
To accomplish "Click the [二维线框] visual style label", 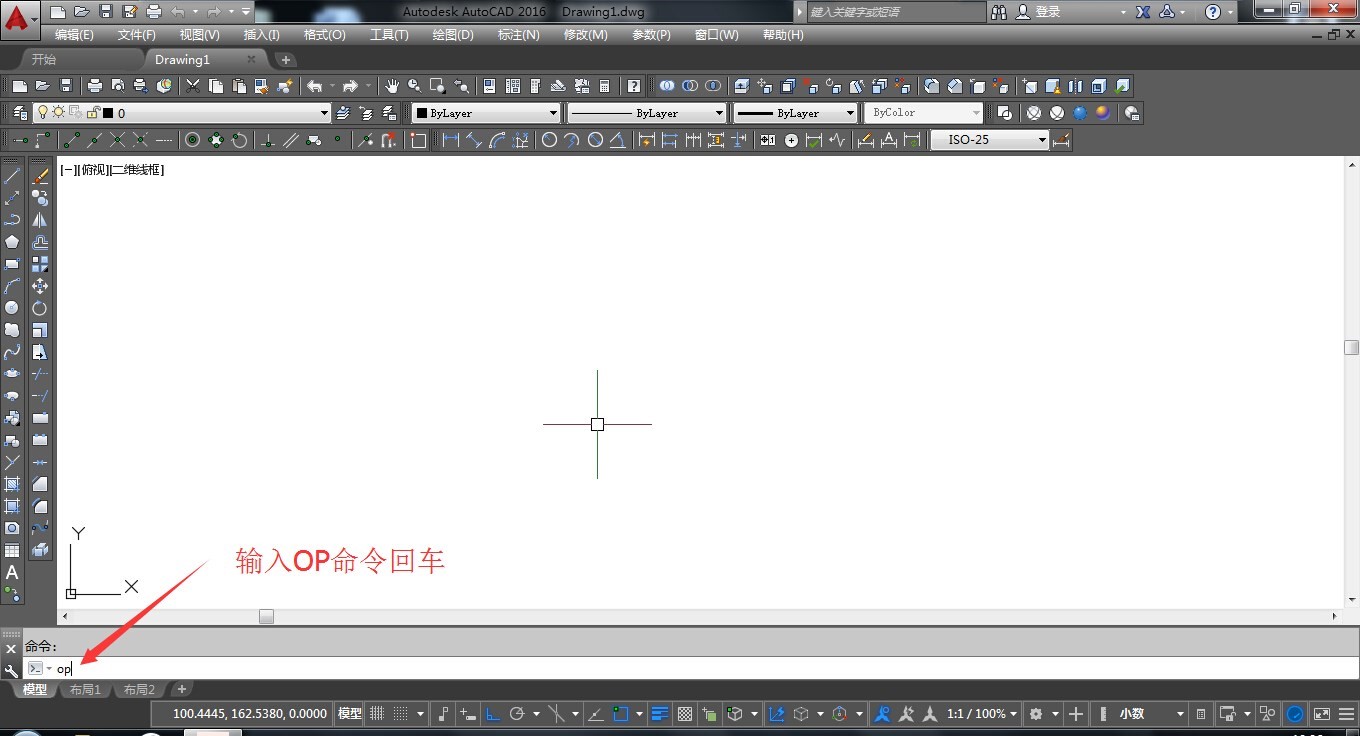I will click(137, 170).
